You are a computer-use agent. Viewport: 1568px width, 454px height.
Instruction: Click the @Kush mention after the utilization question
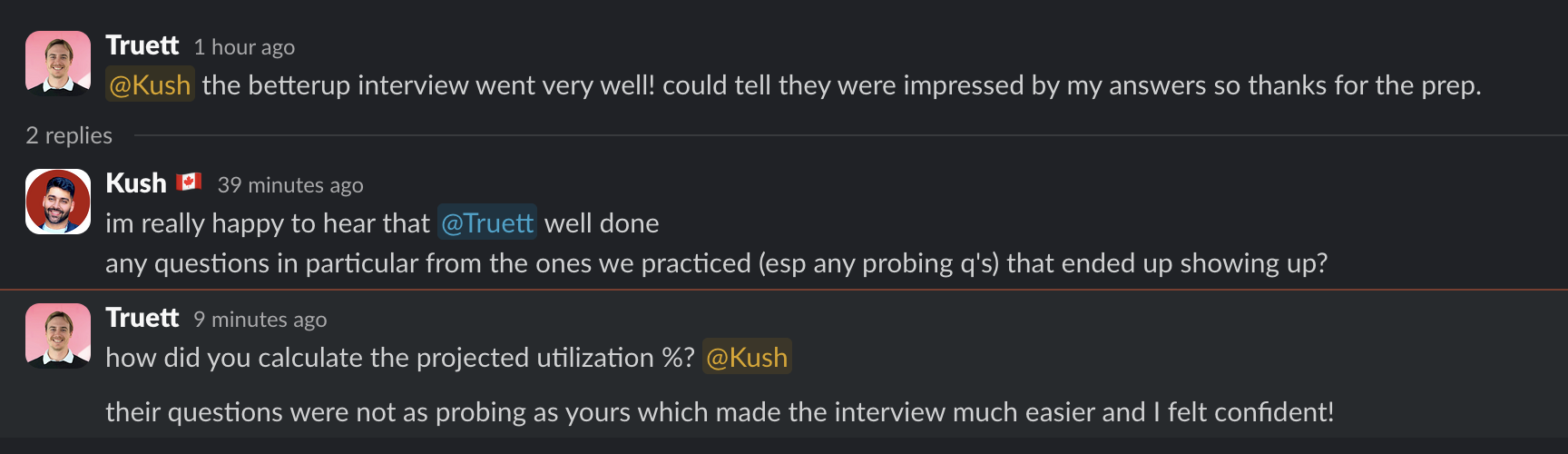point(747,358)
